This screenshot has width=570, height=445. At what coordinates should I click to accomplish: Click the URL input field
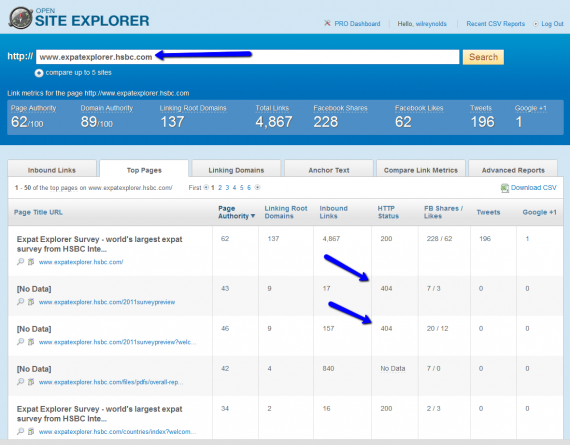pos(248,57)
